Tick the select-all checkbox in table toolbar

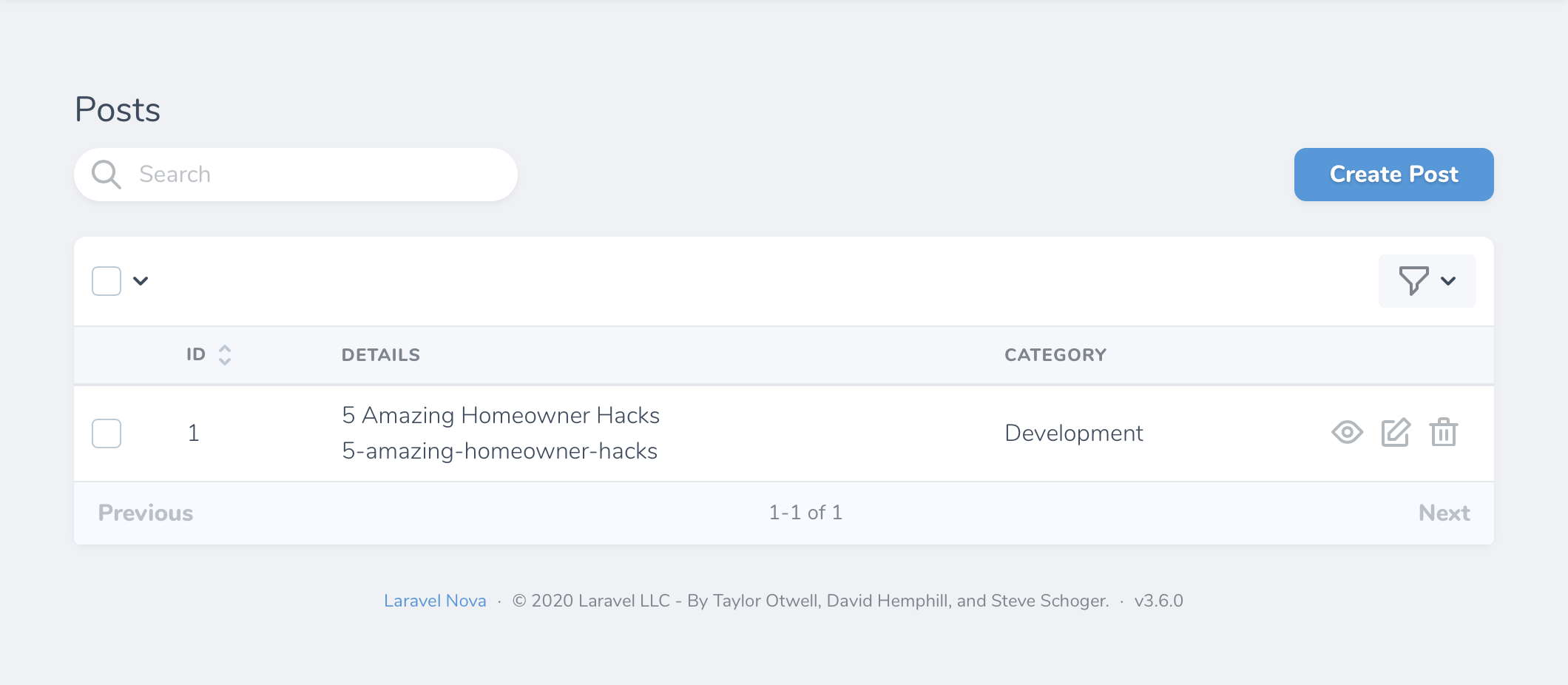point(107,281)
